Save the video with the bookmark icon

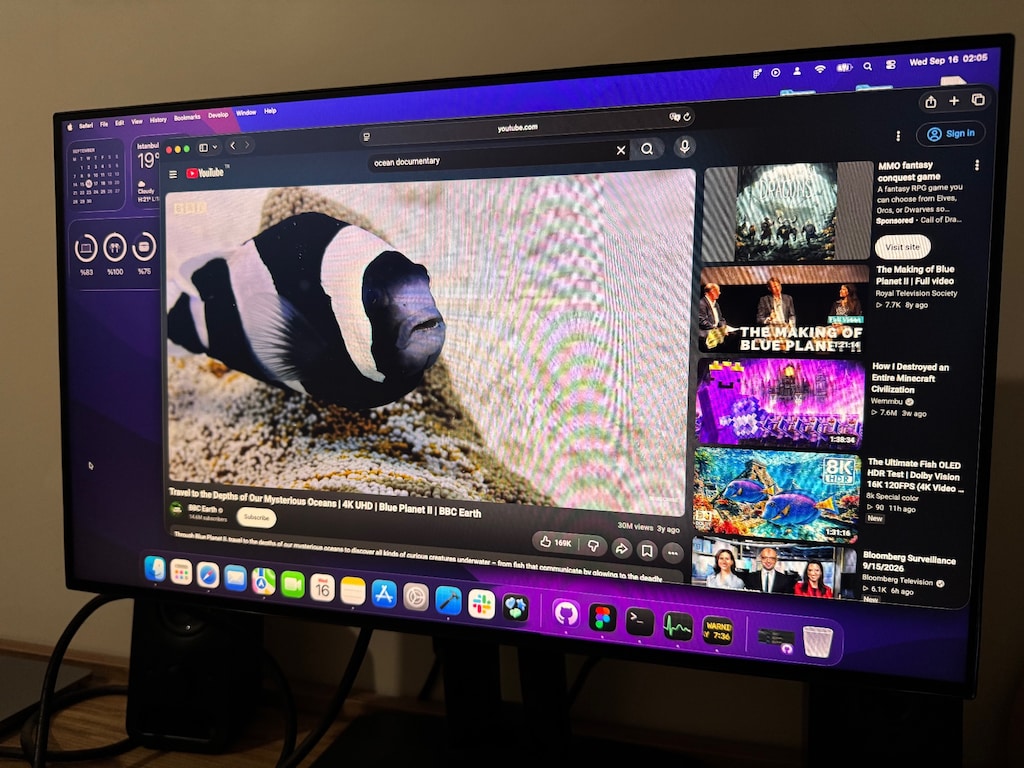(x=647, y=551)
